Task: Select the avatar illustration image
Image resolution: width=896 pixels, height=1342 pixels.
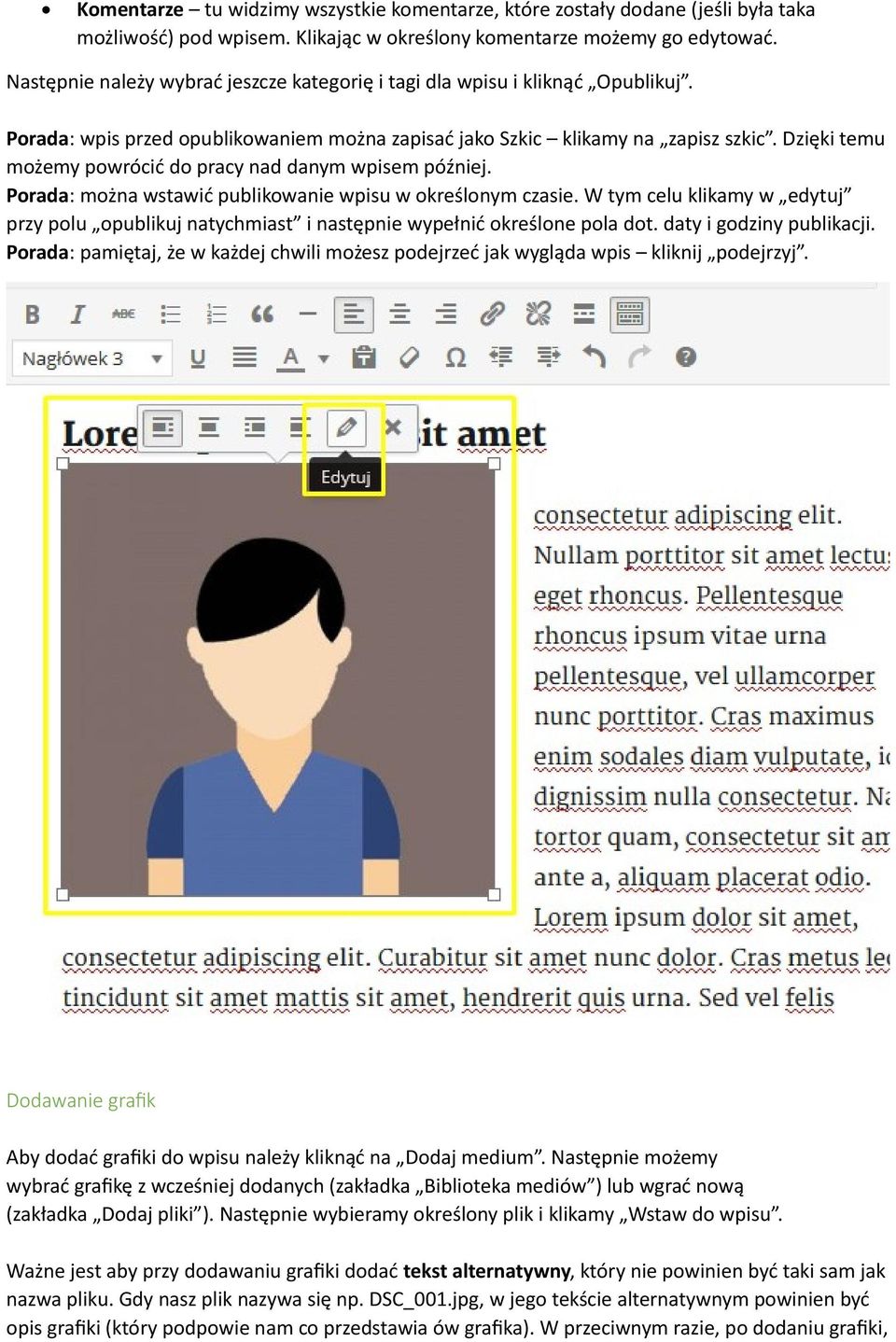Action: pyautogui.click(x=278, y=678)
